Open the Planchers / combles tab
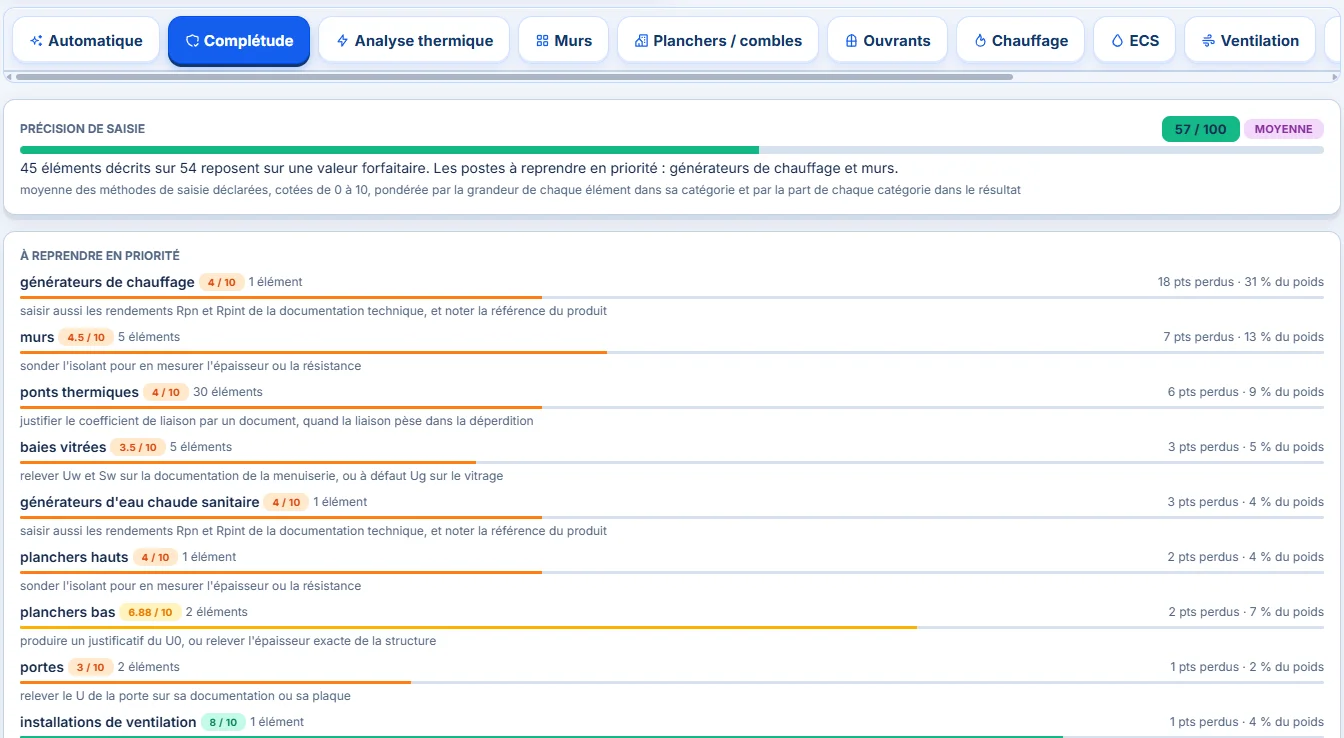Screen dimensions: 1344x738 pyautogui.click(x=718, y=41)
